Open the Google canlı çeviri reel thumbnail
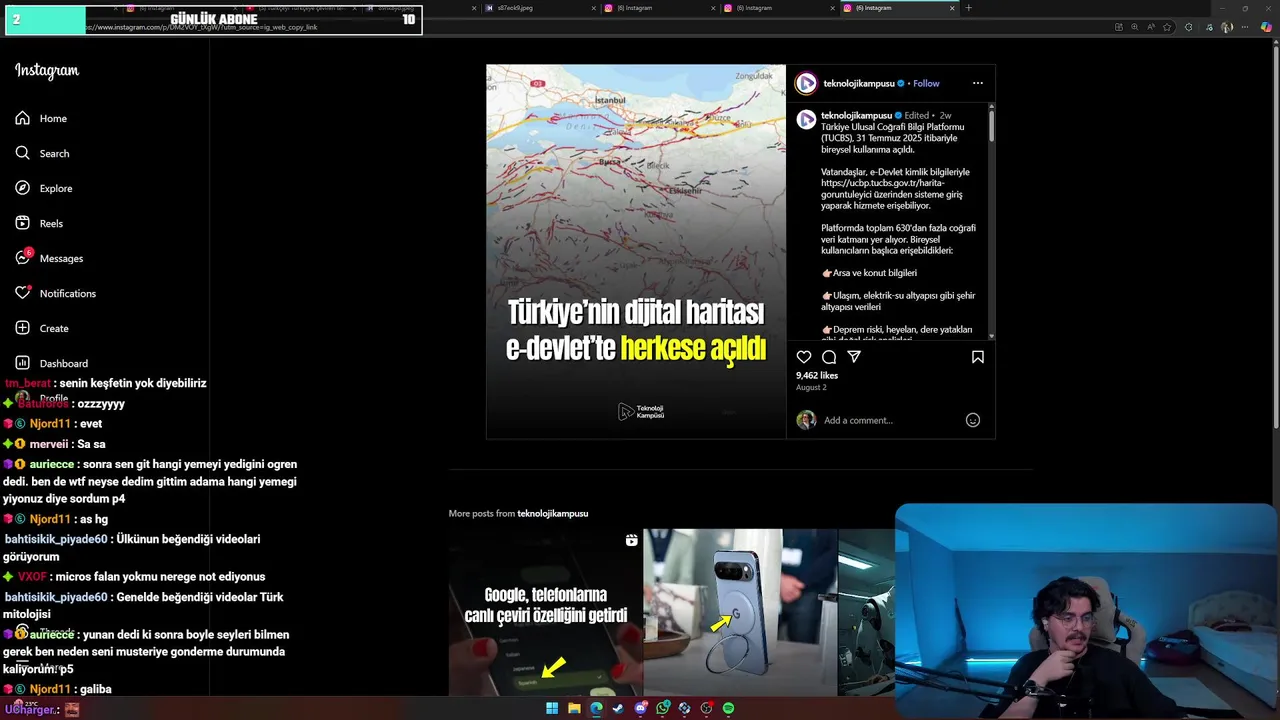The width and height of the screenshot is (1280, 720). 545,612
